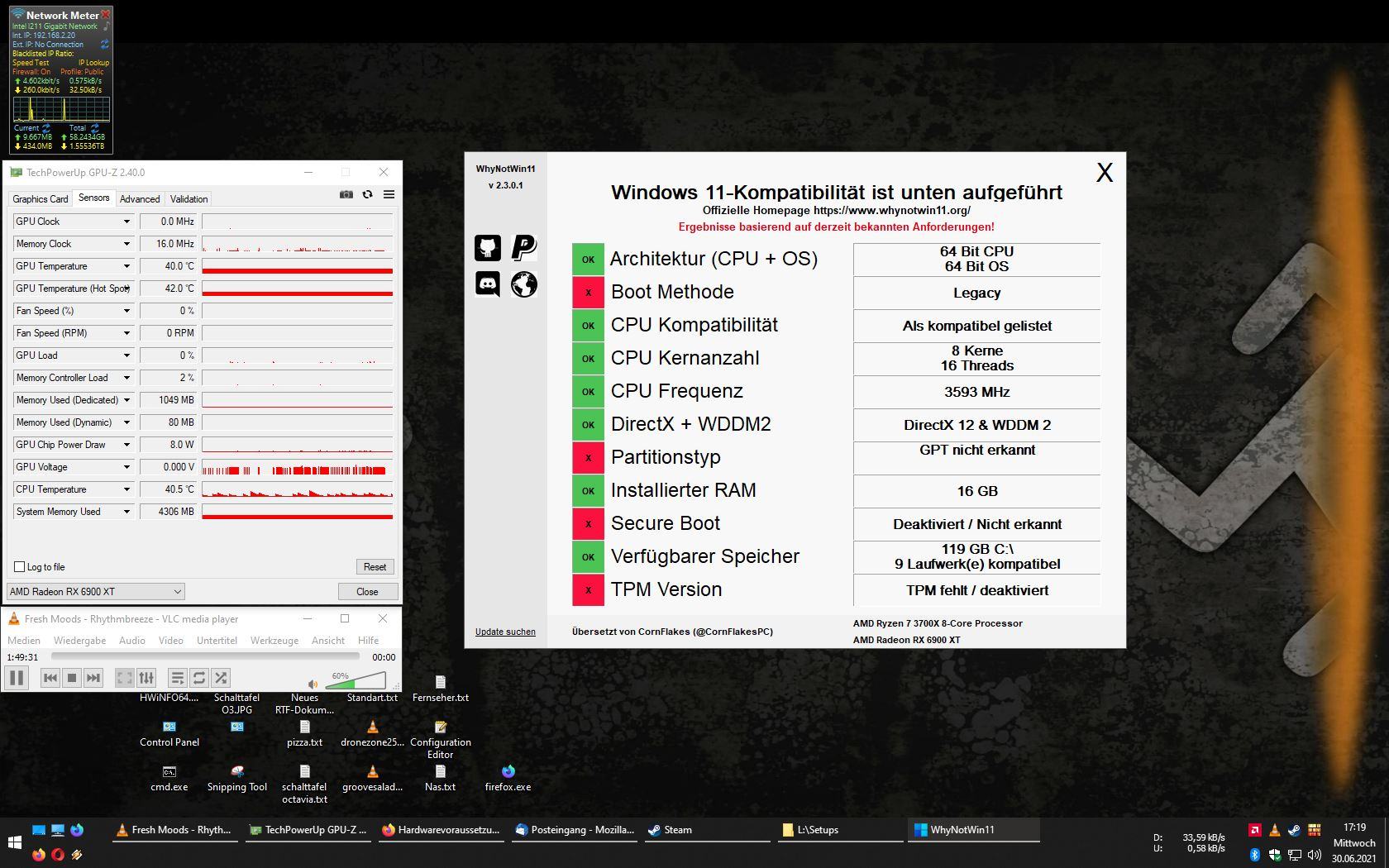Click the Reset button in GPU-Z
The height and width of the screenshot is (868, 1389).
(x=375, y=567)
